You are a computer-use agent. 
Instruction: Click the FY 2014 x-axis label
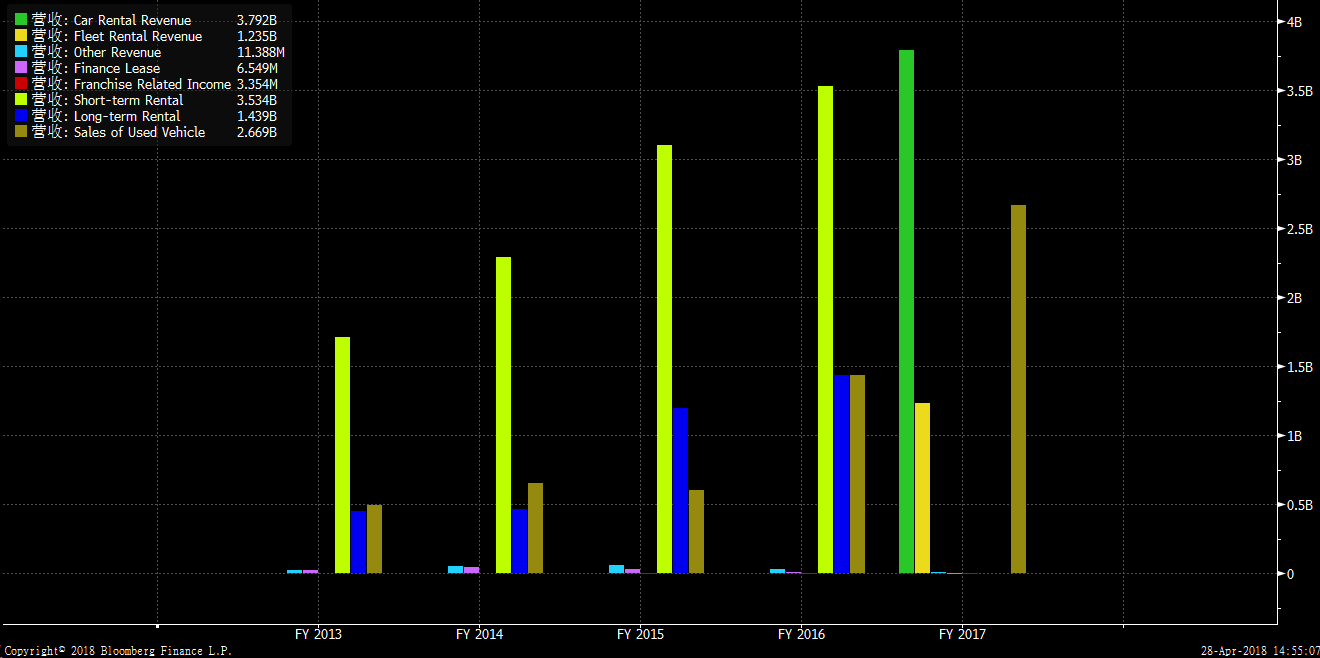479,634
